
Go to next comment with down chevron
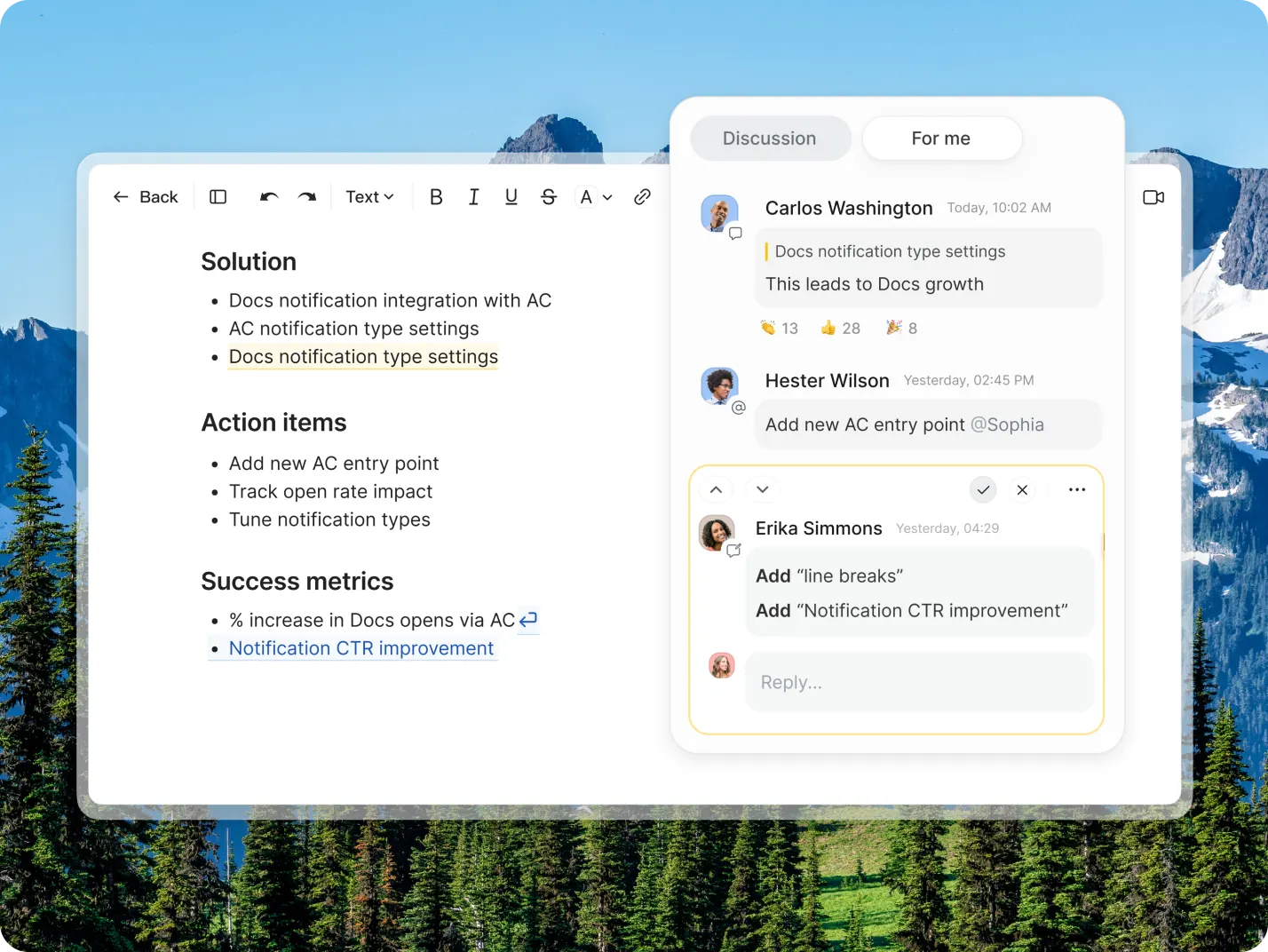point(762,489)
